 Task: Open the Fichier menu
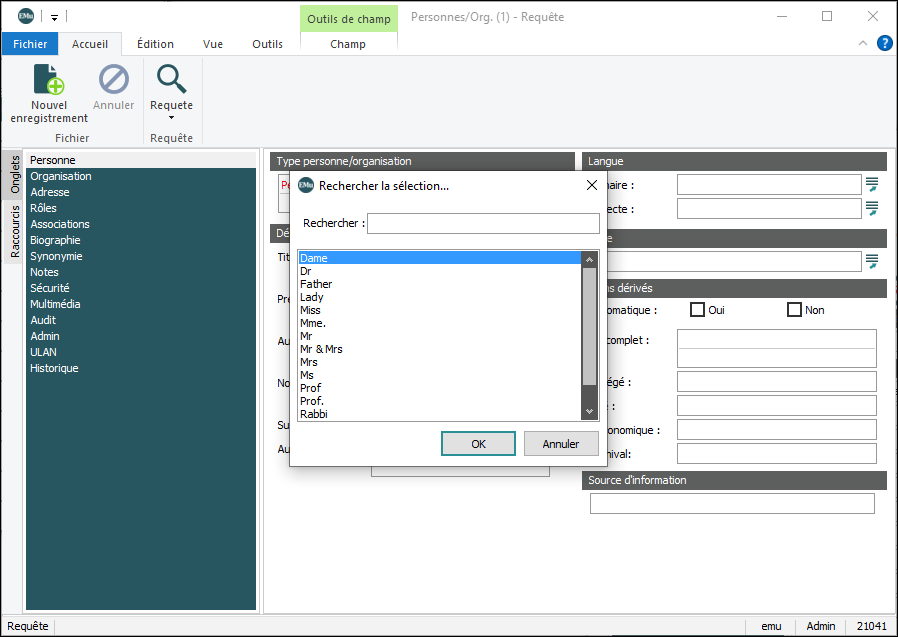click(30, 44)
